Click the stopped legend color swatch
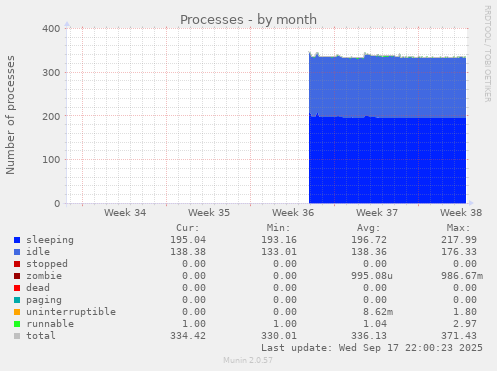Viewport: 497px width, 371px height. tap(17, 264)
